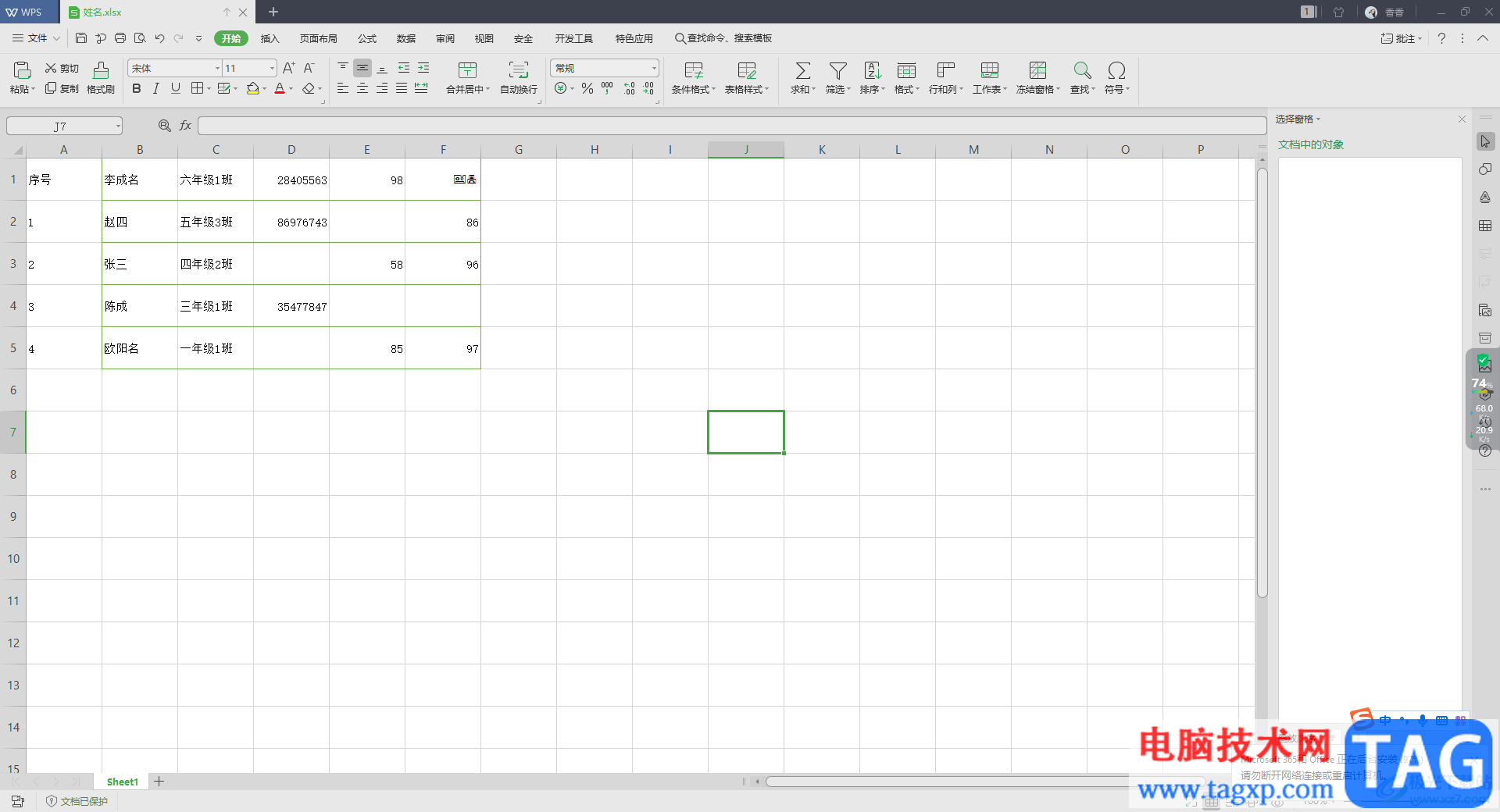Click the Save icon in quick access toolbar

point(81,38)
